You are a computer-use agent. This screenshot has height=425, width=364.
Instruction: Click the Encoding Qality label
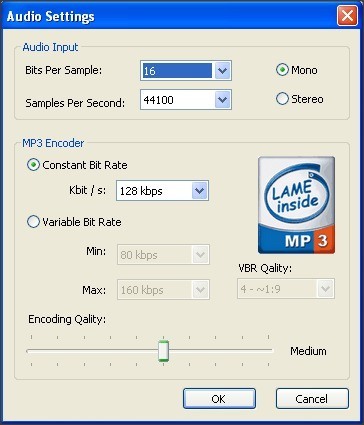pyautogui.click(x=67, y=319)
